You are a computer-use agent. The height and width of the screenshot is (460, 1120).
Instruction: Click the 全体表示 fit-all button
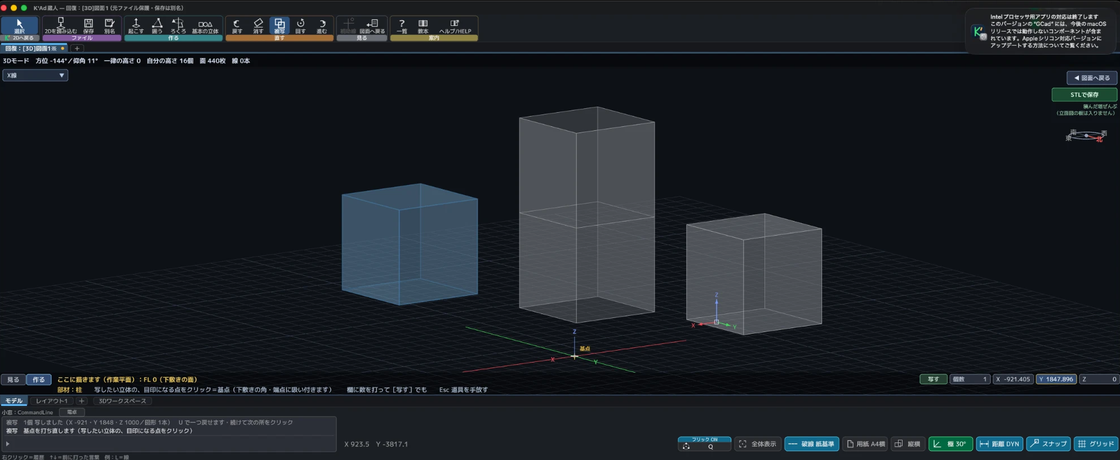tap(757, 444)
